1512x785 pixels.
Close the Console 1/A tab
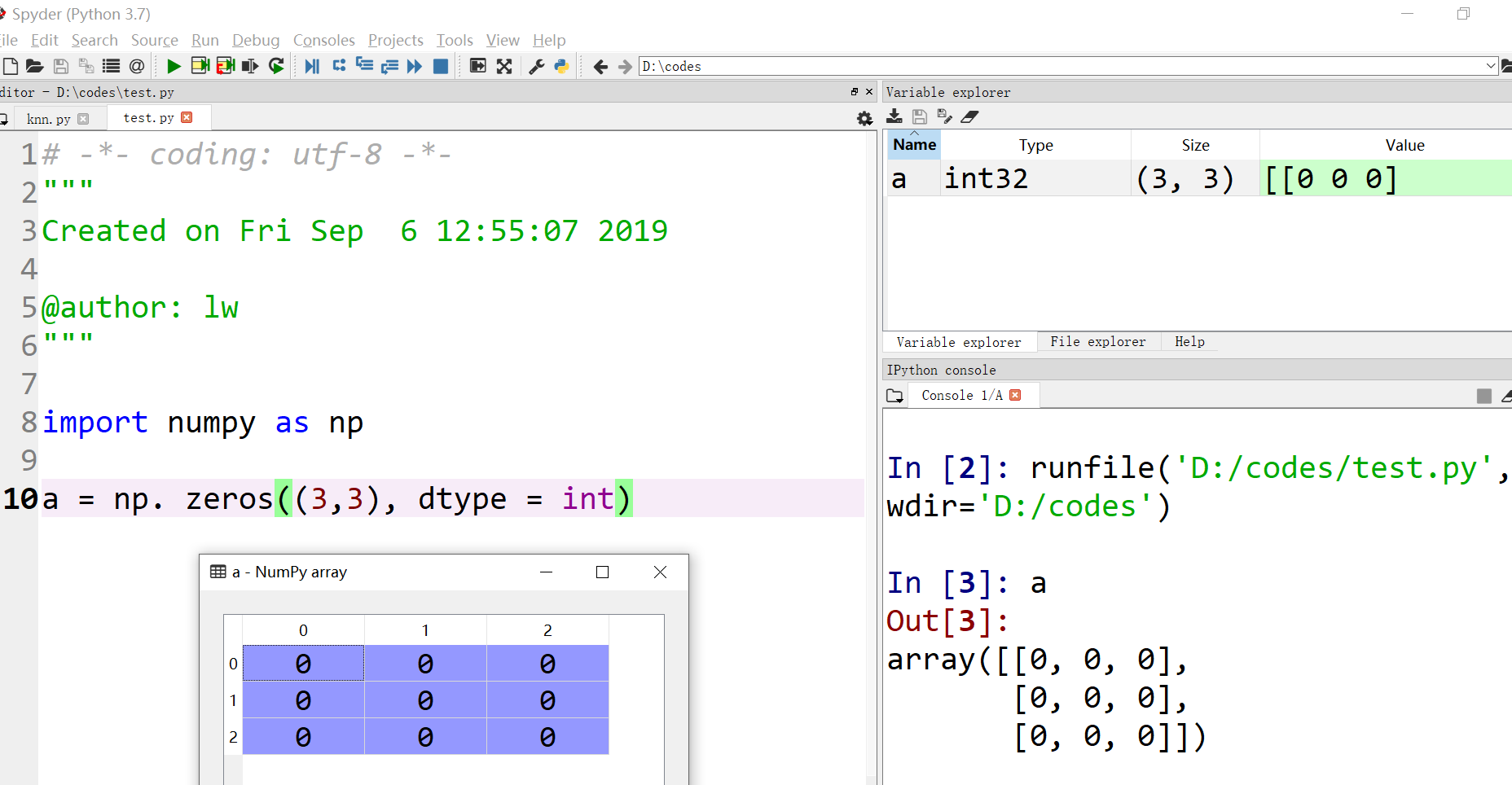coord(1015,395)
